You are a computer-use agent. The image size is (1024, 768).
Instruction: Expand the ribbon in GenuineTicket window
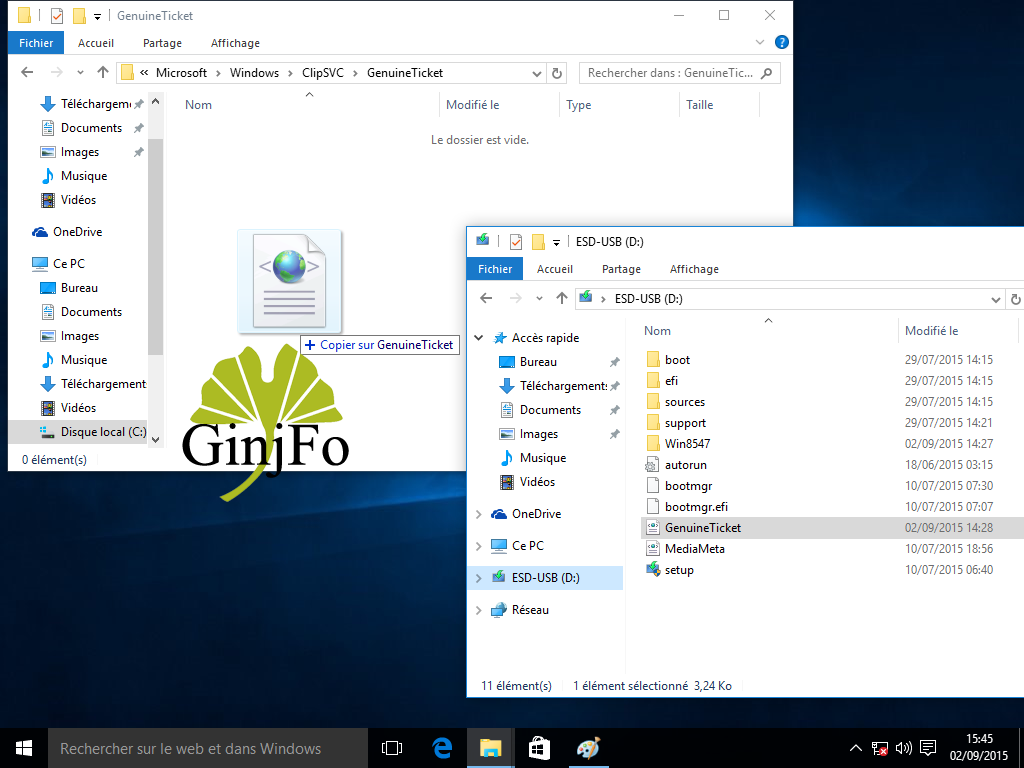click(760, 42)
